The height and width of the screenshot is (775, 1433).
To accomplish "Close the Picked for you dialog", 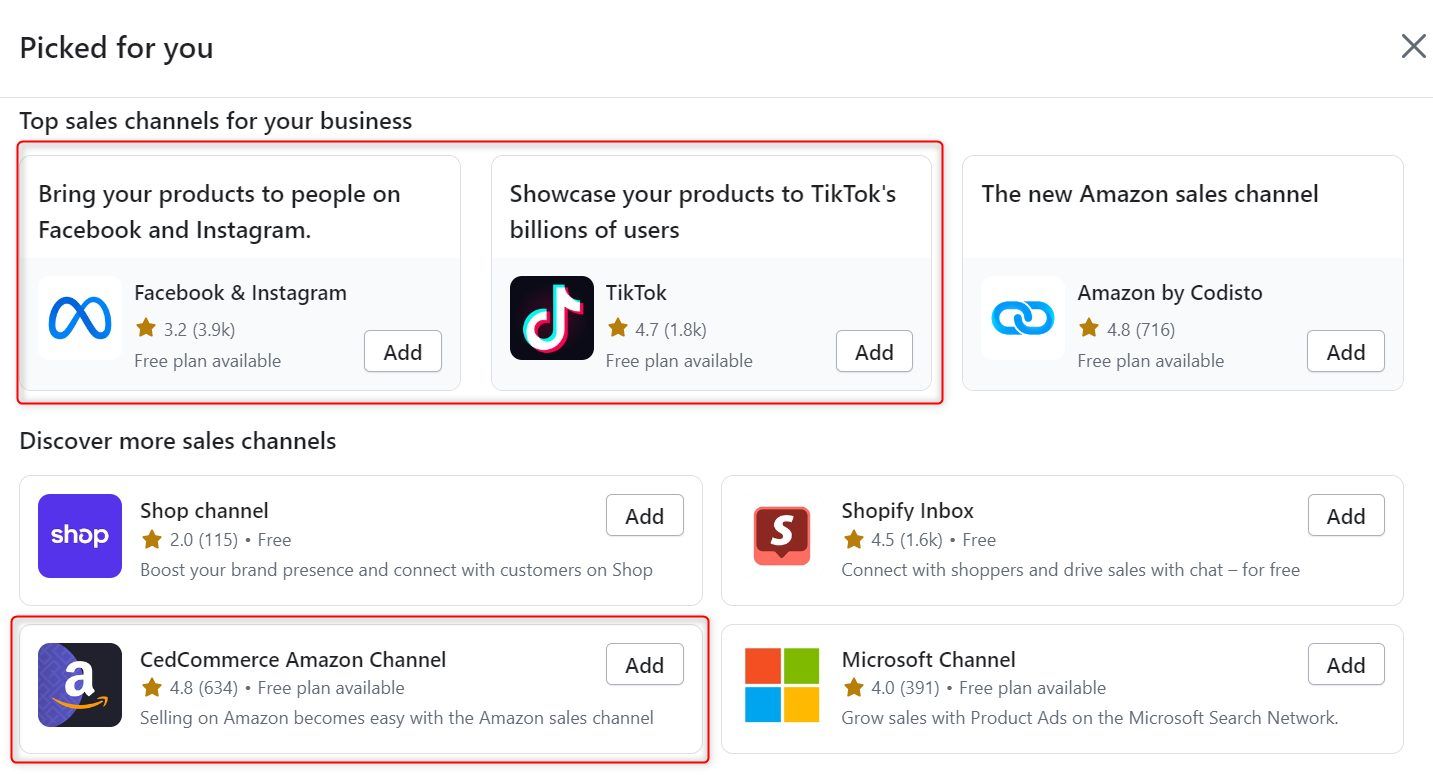I will pos(1413,46).
